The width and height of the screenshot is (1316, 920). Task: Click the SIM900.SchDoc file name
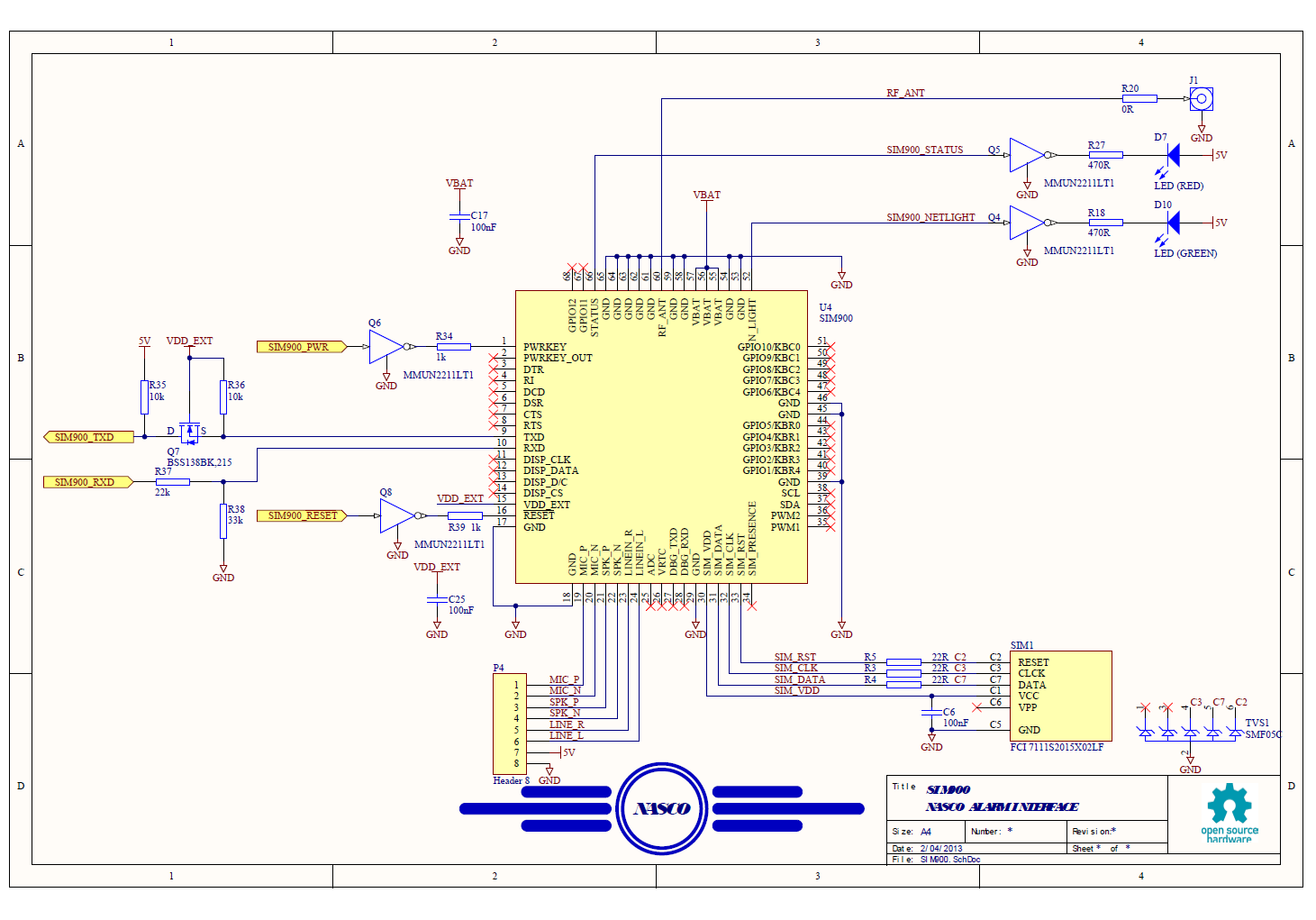click(950, 860)
